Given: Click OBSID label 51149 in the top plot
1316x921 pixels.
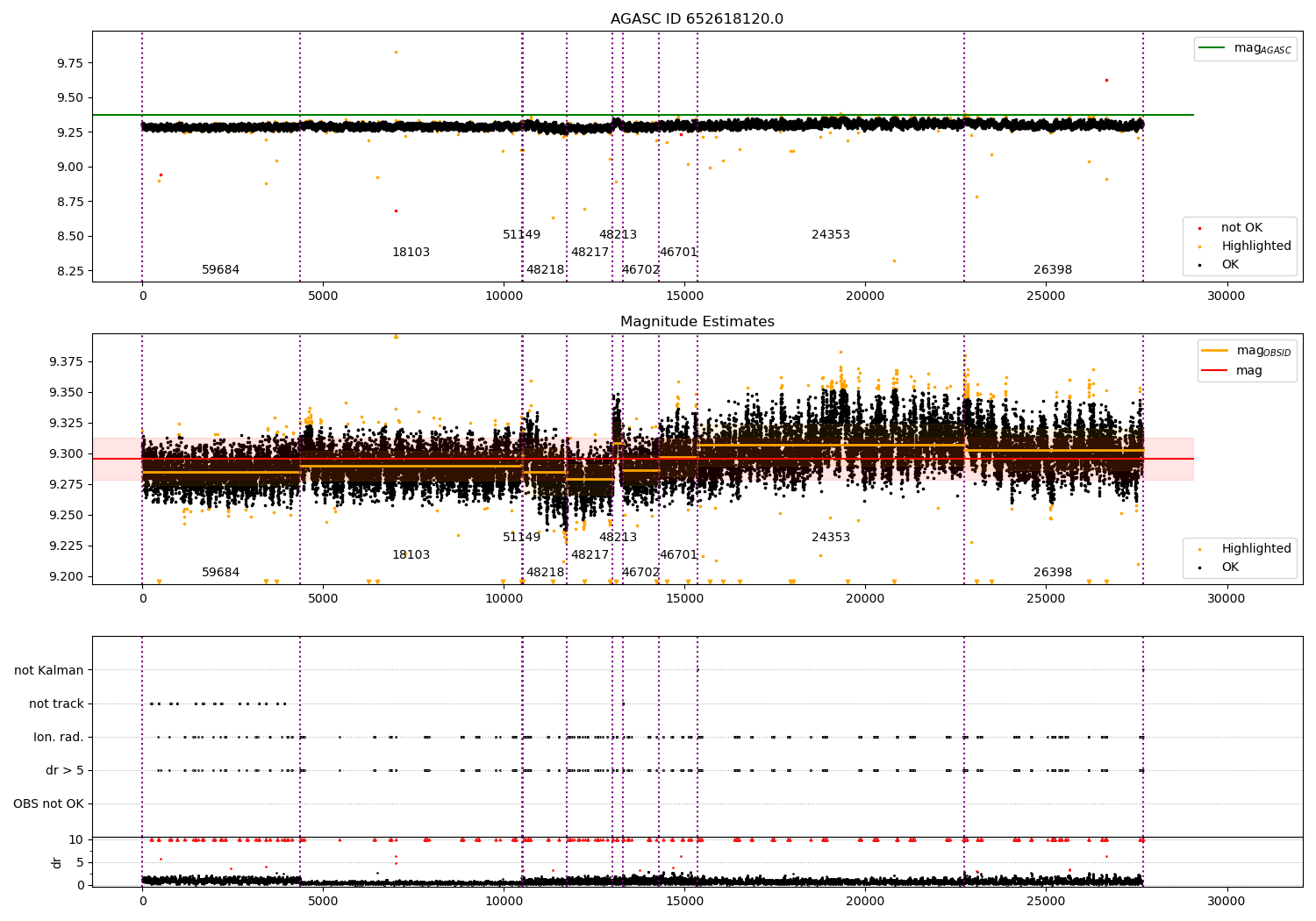Looking at the screenshot, I should (x=521, y=235).
